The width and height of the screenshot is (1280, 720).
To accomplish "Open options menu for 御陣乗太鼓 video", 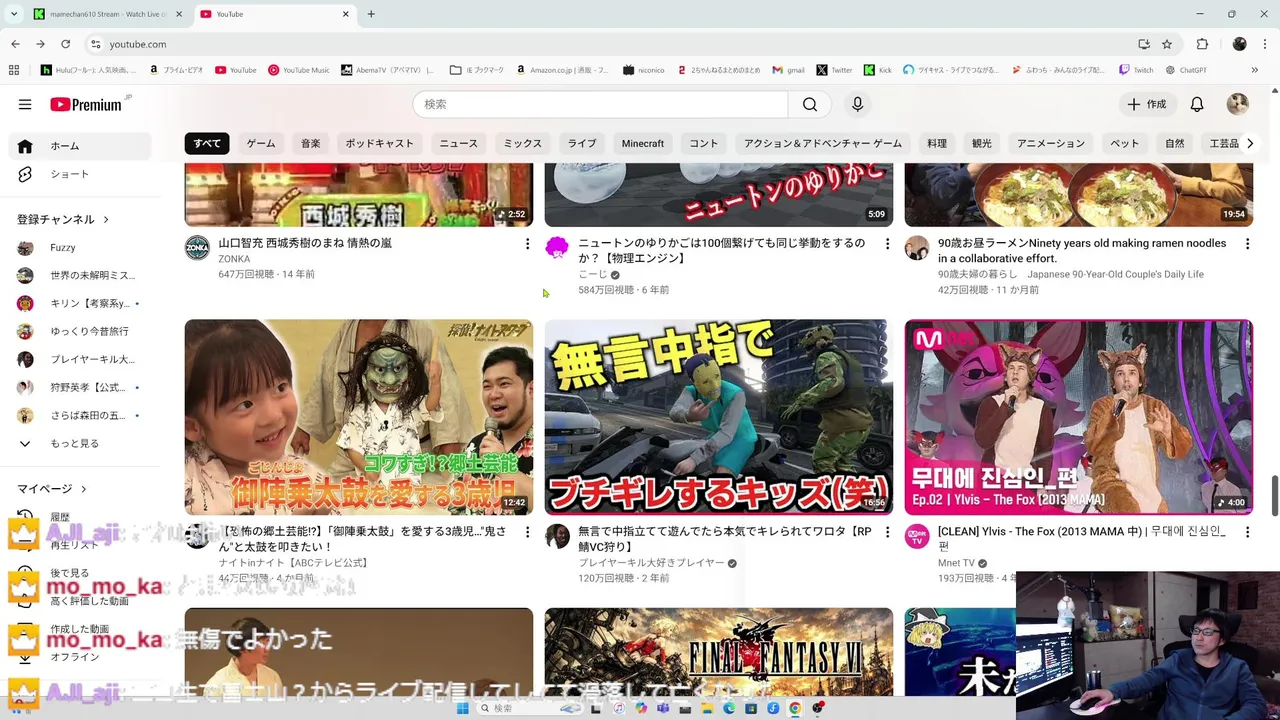I will [527, 532].
